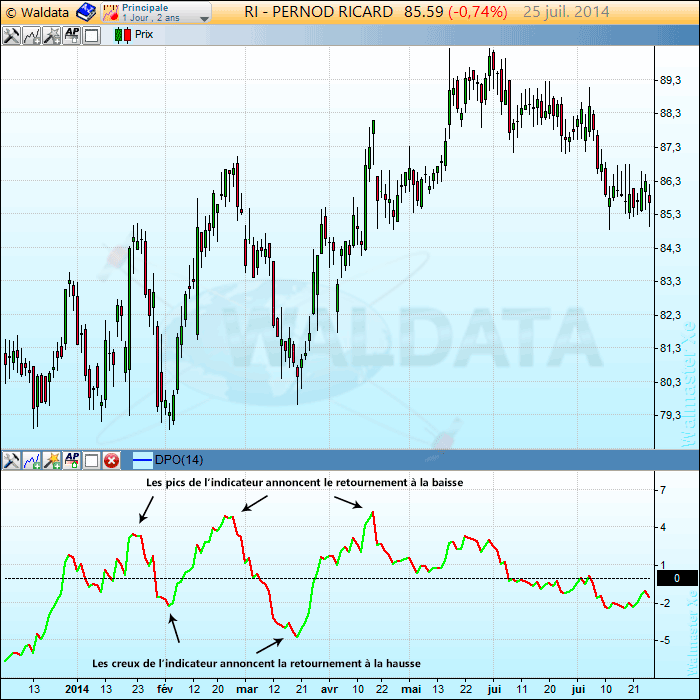The height and width of the screenshot is (700, 700).
Task: Click the -5 value on DPO axis
Action: coord(665,640)
